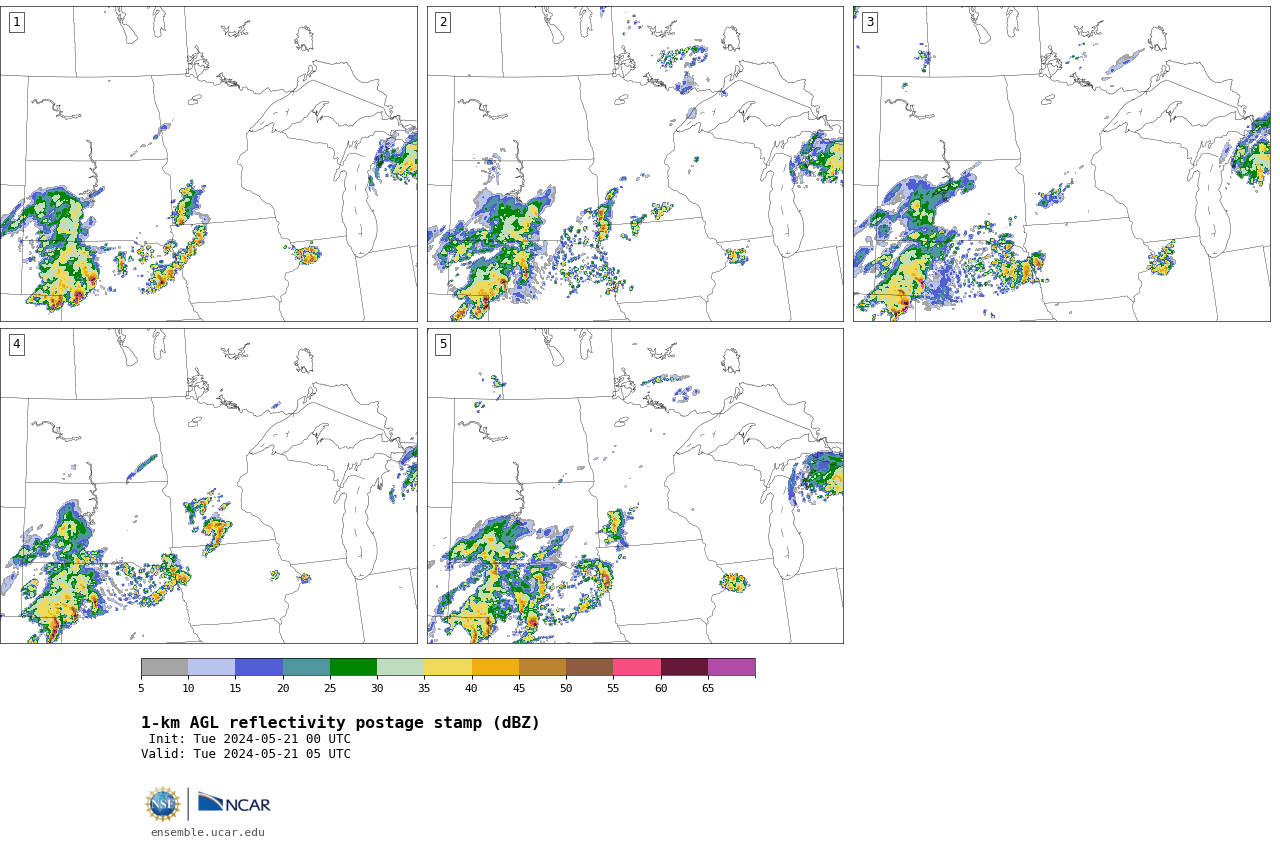
Task: Select the teal 20-25 dBZ swatch
Action: click(x=306, y=667)
